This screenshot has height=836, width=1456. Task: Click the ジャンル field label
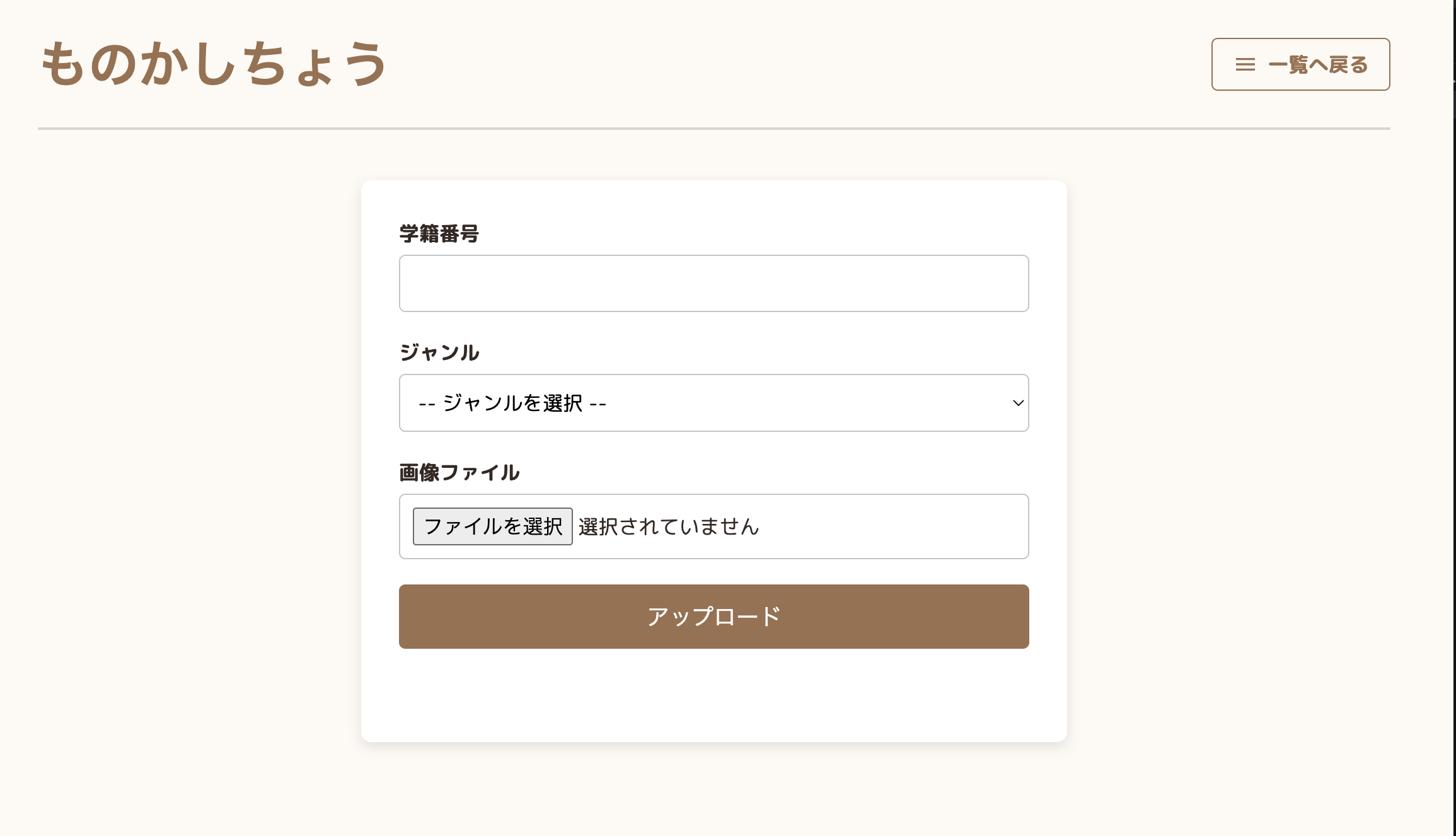pos(439,352)
